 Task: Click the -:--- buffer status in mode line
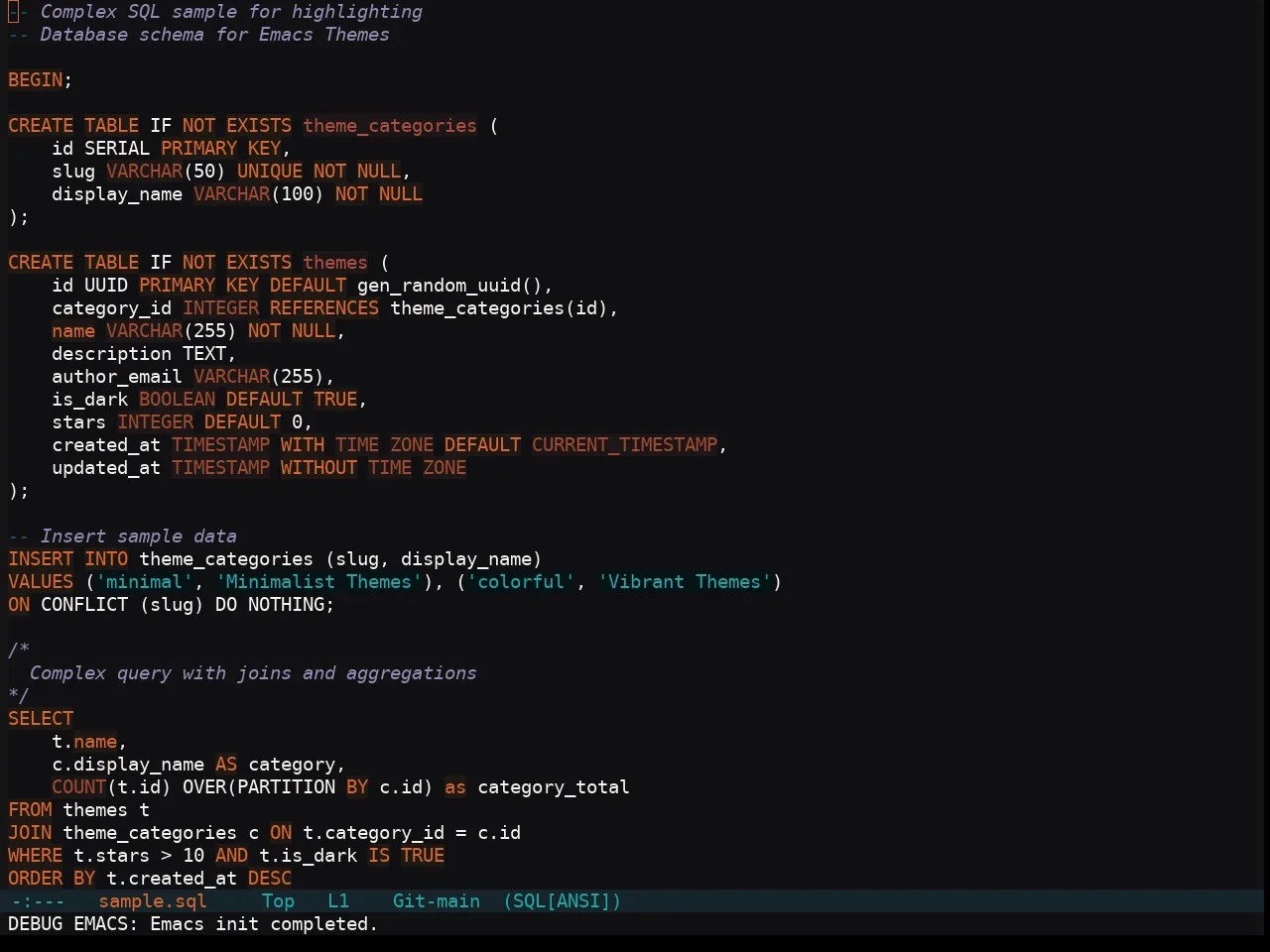tap(38, 901)
